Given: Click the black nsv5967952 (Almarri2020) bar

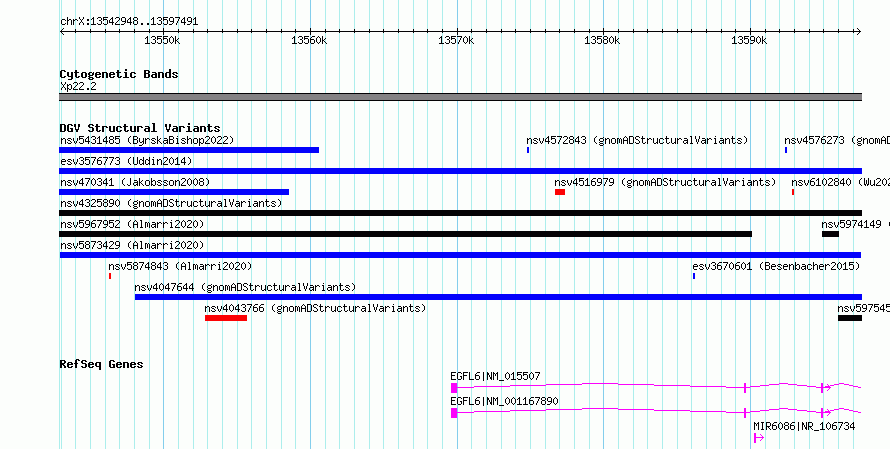Looking at the screenshot, I should click(x=406, y=234).
